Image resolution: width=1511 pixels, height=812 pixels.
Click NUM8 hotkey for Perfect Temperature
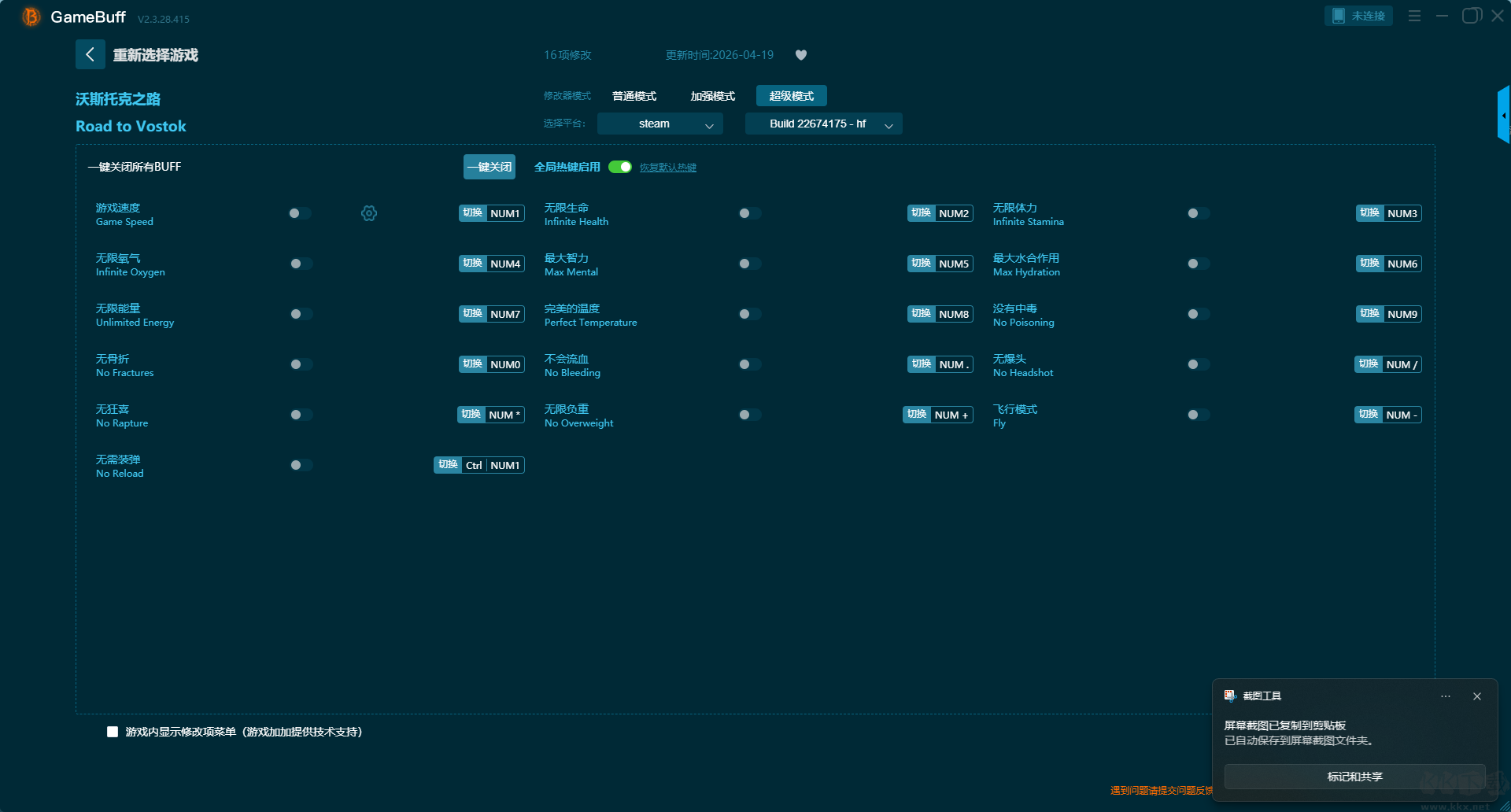(x=954, y=314)
